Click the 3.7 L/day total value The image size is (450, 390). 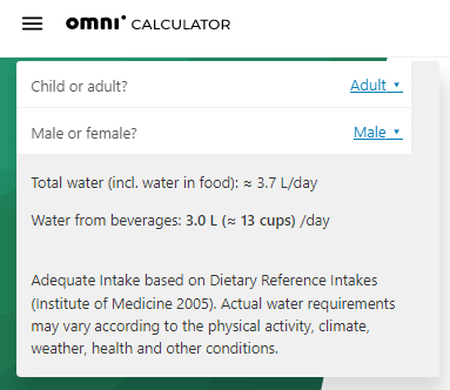287,183
